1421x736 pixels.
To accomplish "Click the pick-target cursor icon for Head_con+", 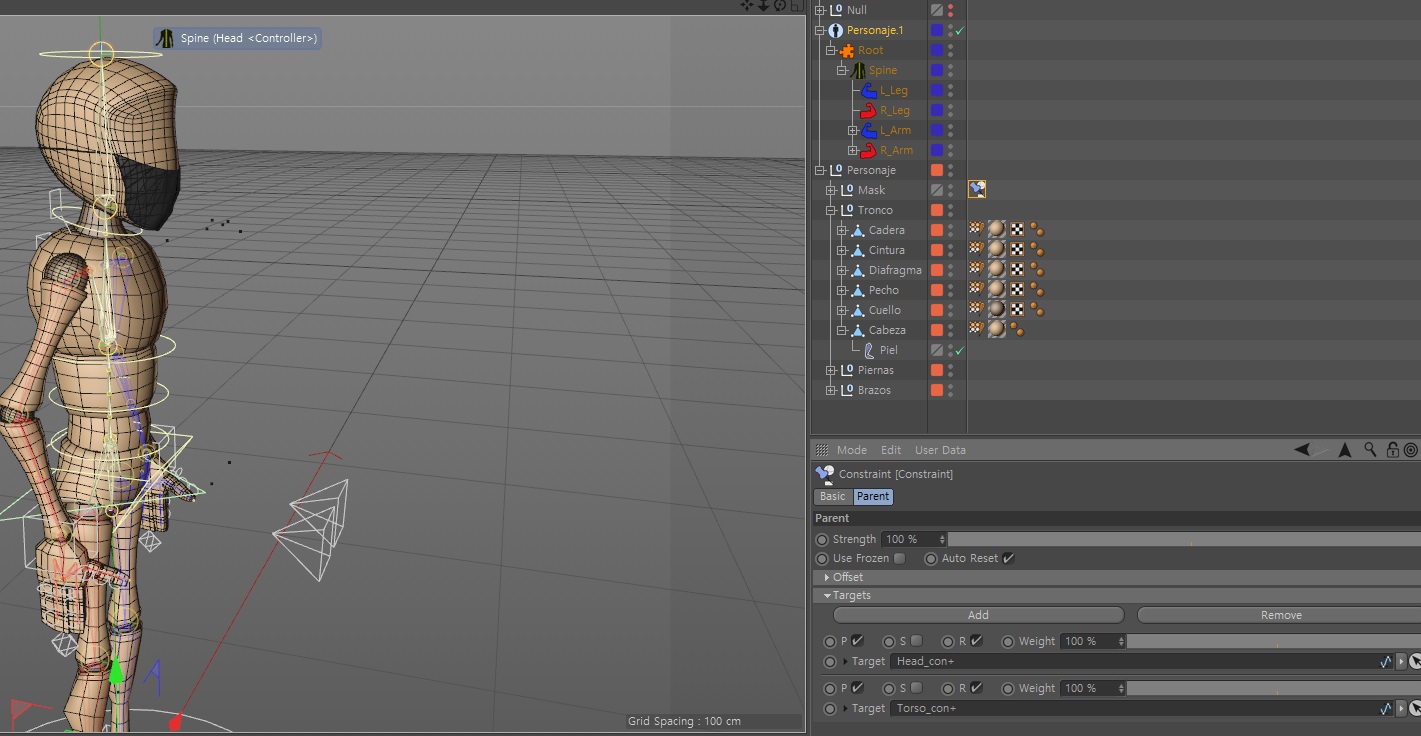I will (x=1415, y=661).
